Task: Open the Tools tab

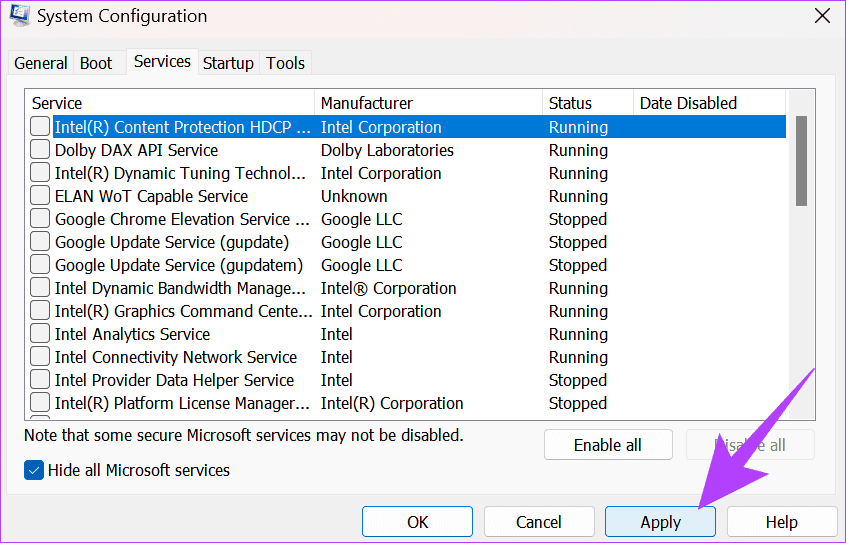Action: tap(285, 63)
